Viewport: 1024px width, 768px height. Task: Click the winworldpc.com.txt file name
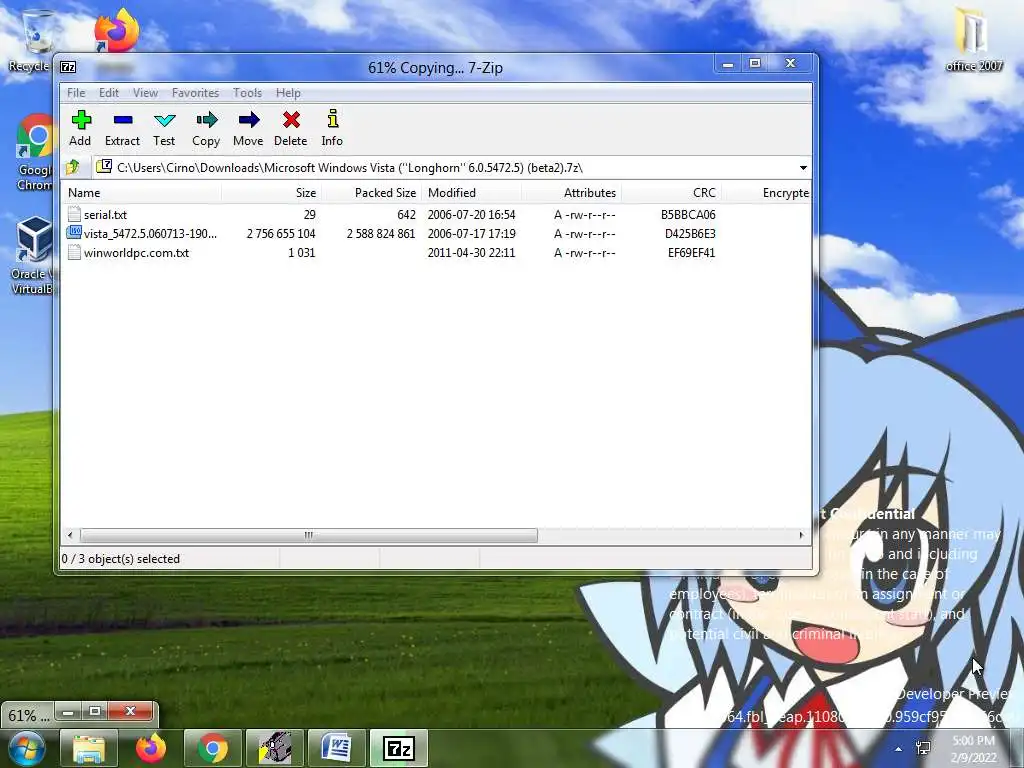click(x=136, y=253)
